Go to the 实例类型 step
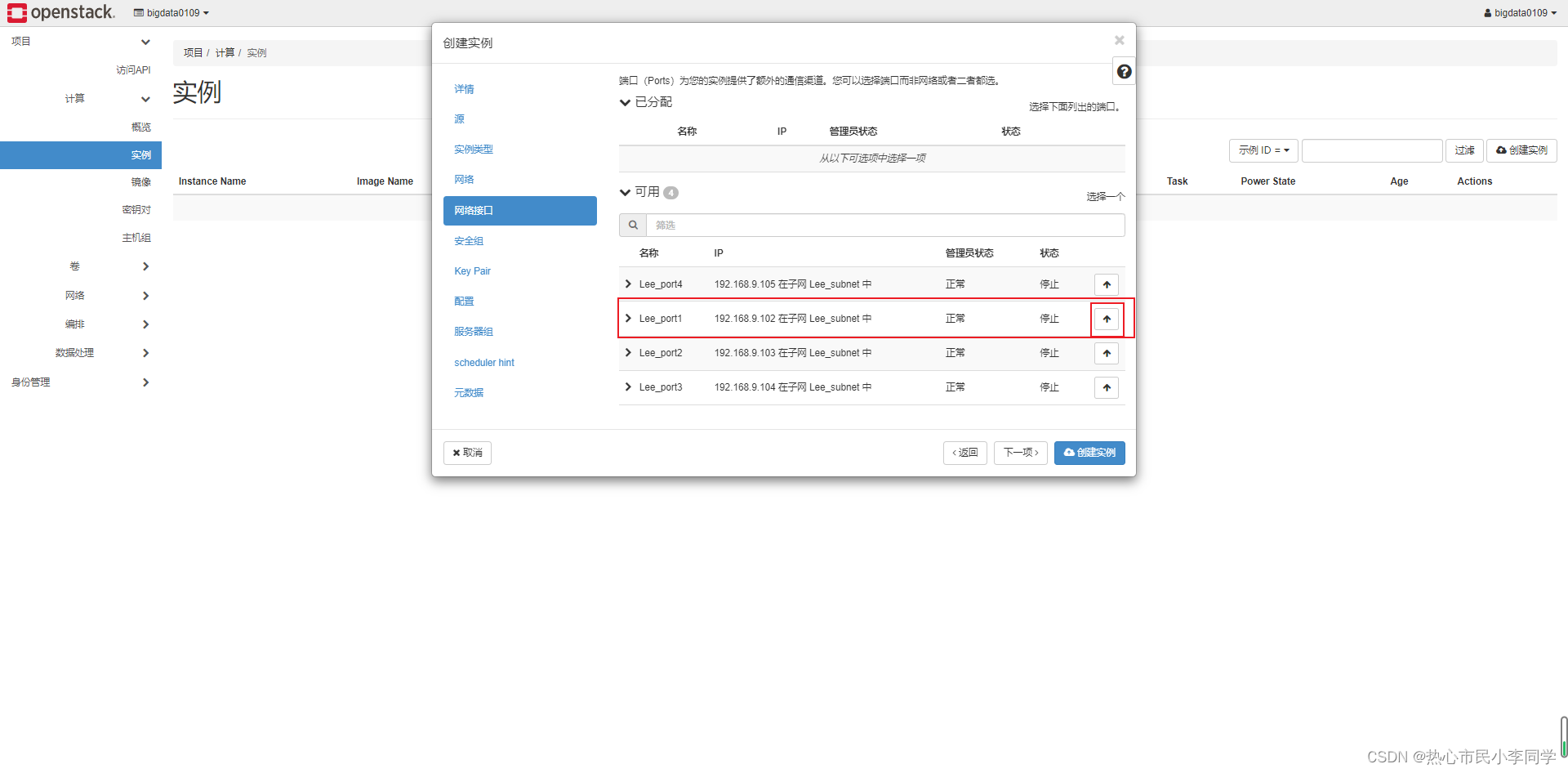The height and width of the screenshot is (773, 1568). (x=474, y=150)
